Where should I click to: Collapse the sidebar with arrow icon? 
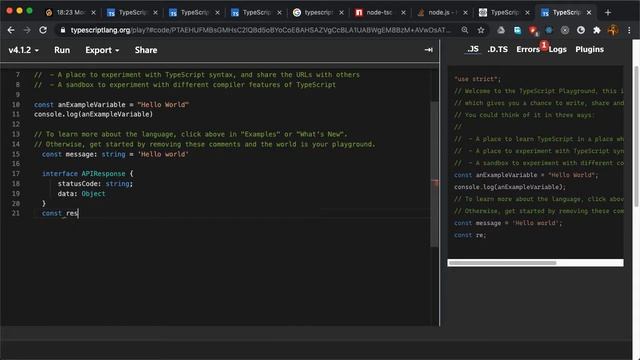point(428,50)
